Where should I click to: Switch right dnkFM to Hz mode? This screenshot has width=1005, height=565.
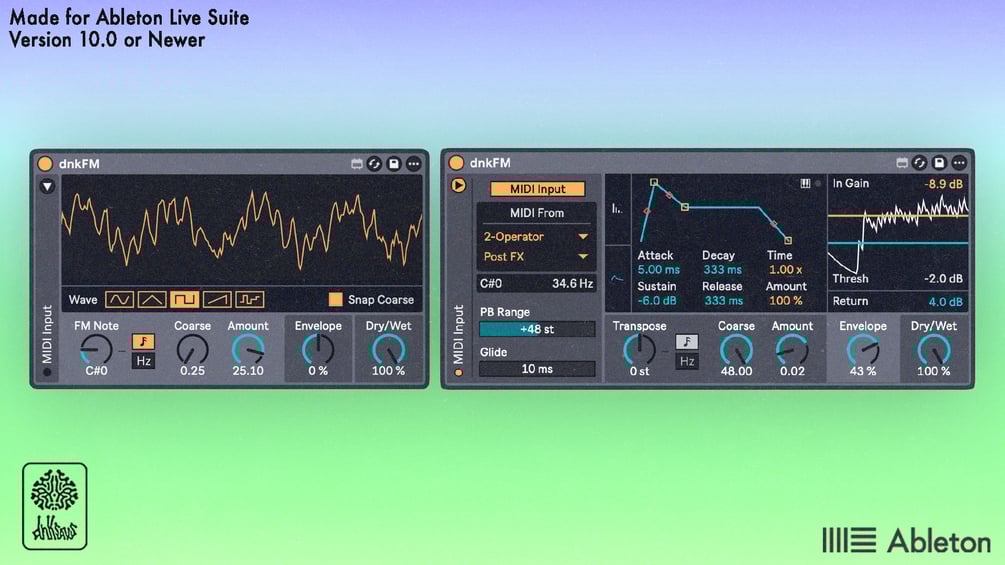coord(686,361)
